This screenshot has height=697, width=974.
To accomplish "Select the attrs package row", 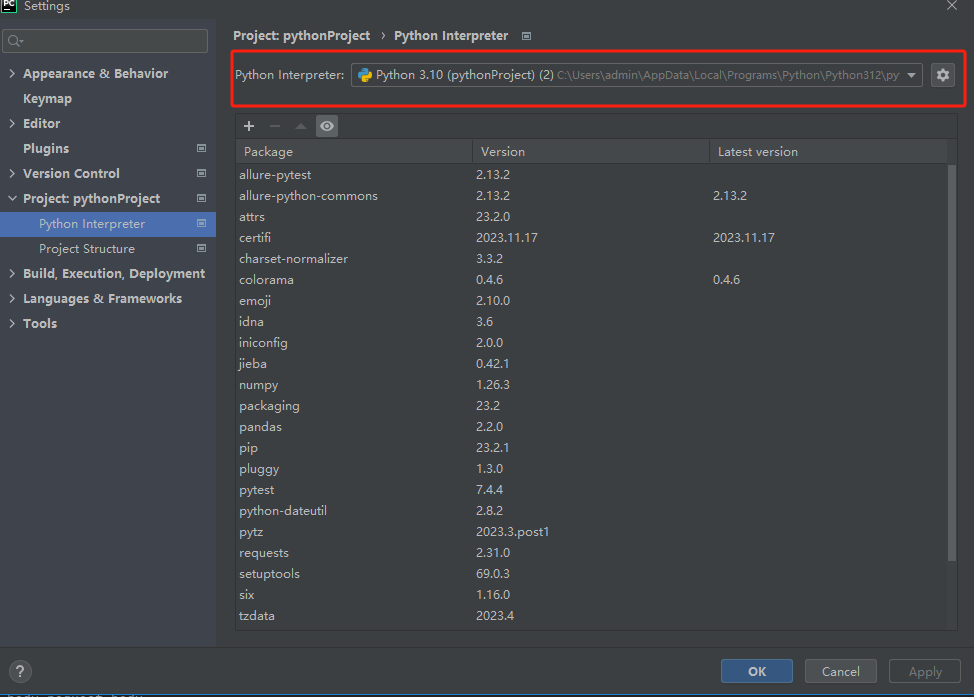I will (591, 217).
